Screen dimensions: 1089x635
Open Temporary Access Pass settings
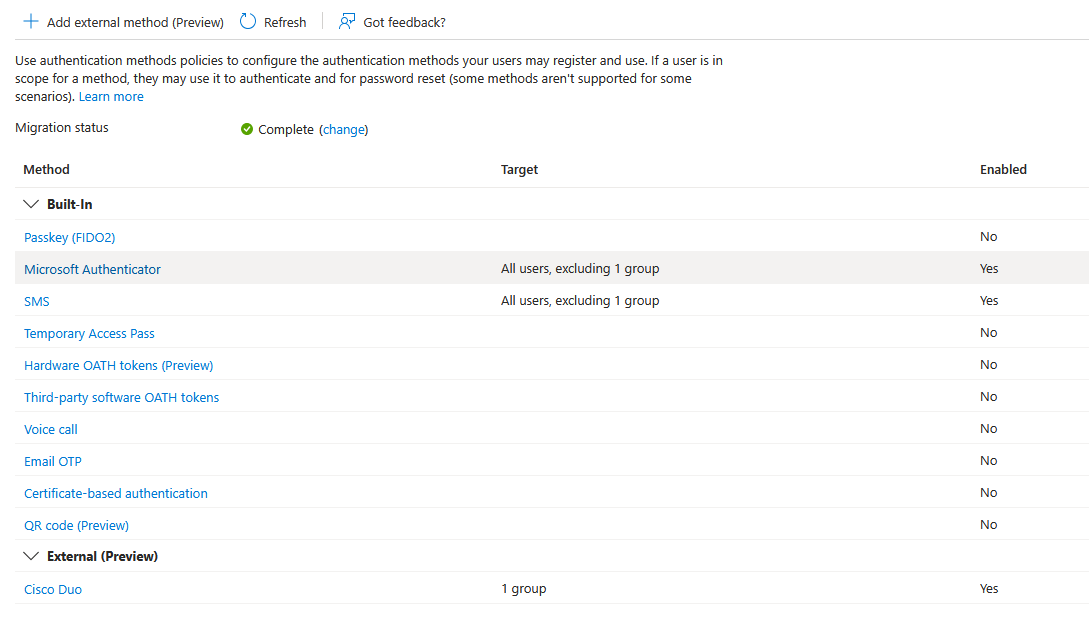[x=89, y=333]
